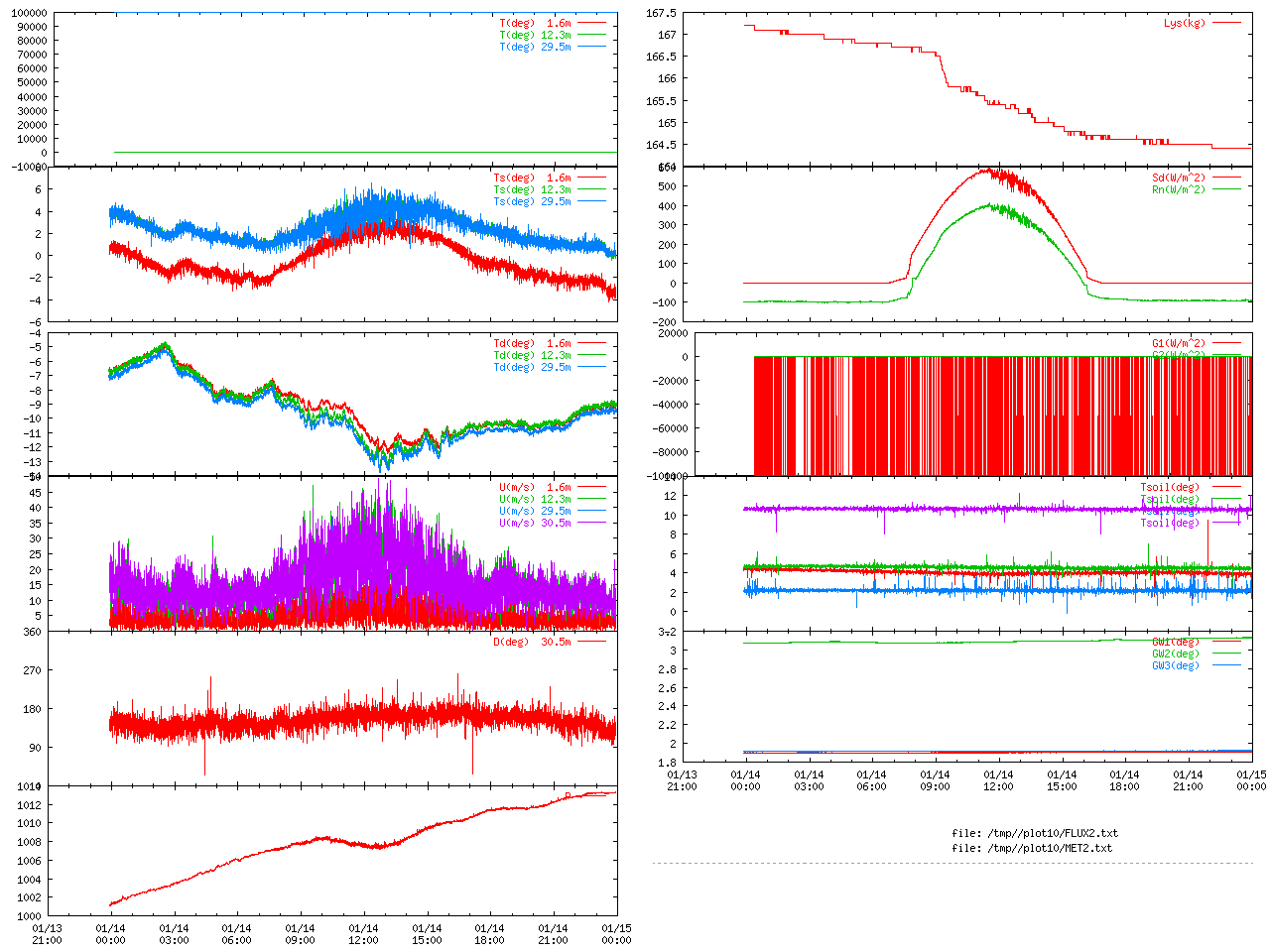Click the T(deg) 1.6m legend label
The height and width of the screenshot is (952, 1270).
(x=535, y=23)
